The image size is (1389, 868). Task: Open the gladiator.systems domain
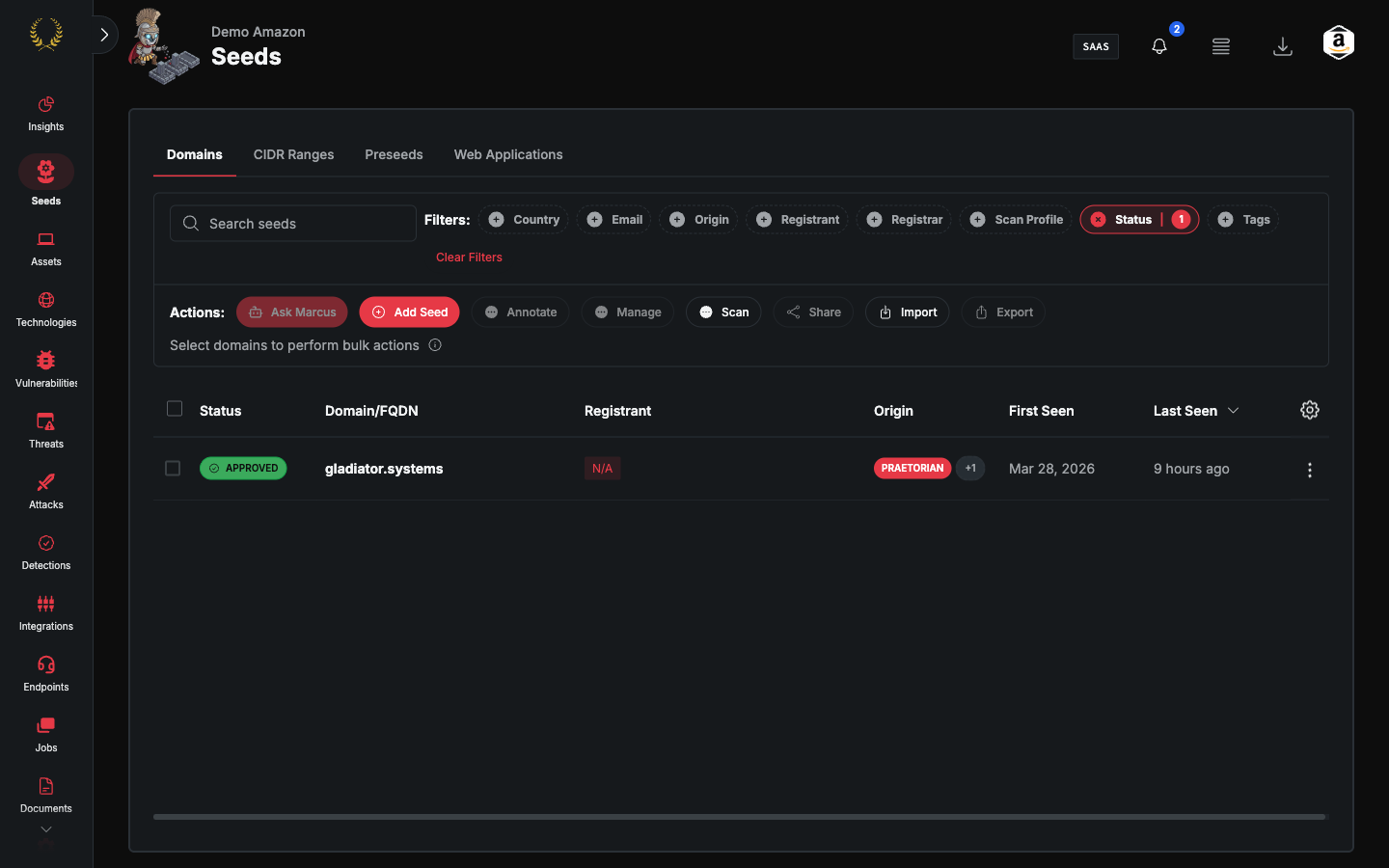[384, 469]
